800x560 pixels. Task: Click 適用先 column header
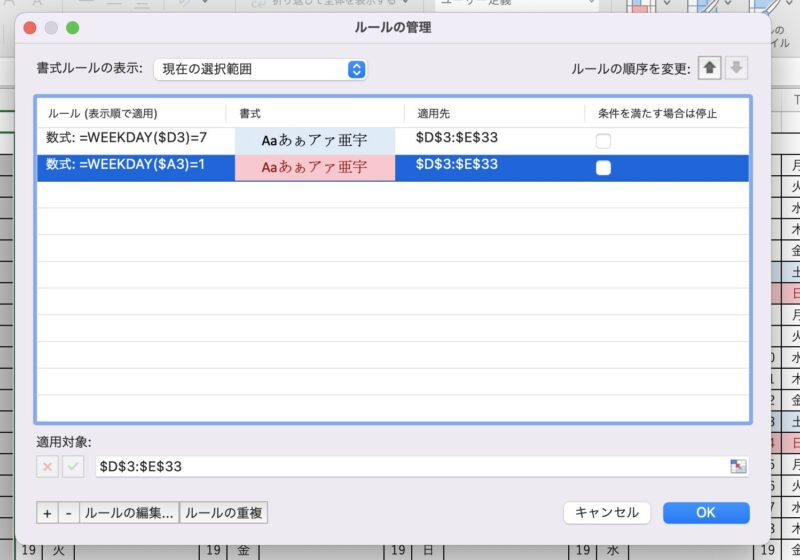click(433, 113)
